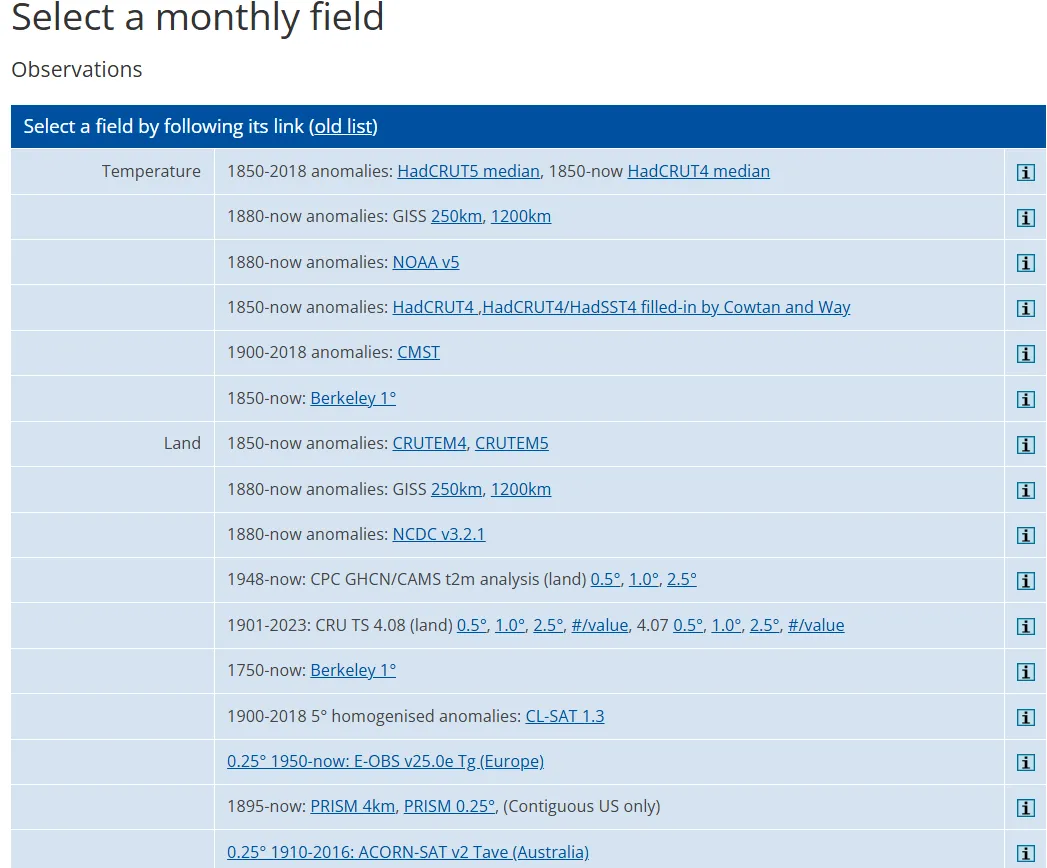Open info icon for Land GISS row
1047x868 pixels.
click(x=1026, y=490)
